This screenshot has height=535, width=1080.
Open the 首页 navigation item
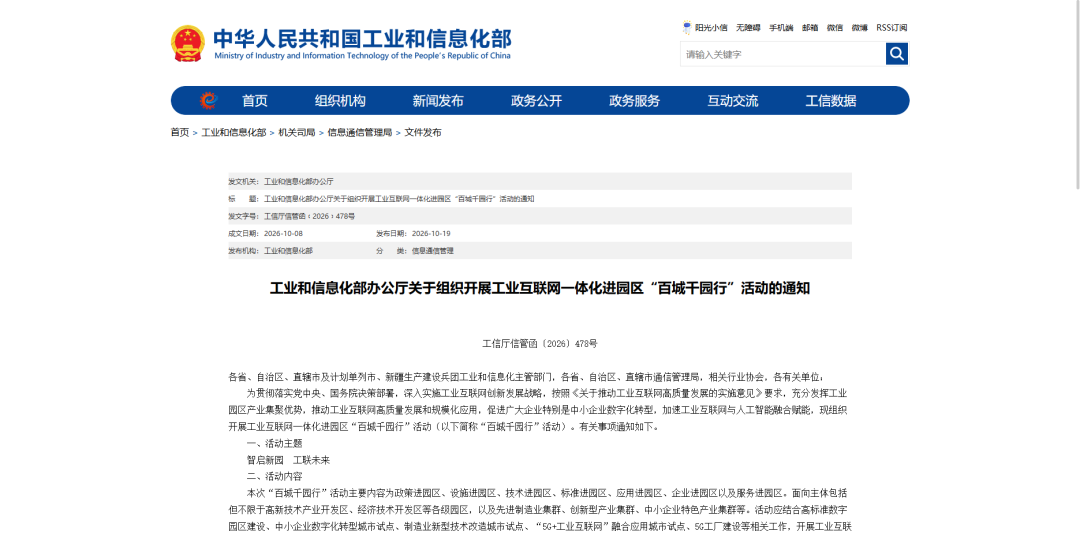[x=255, y=101]
